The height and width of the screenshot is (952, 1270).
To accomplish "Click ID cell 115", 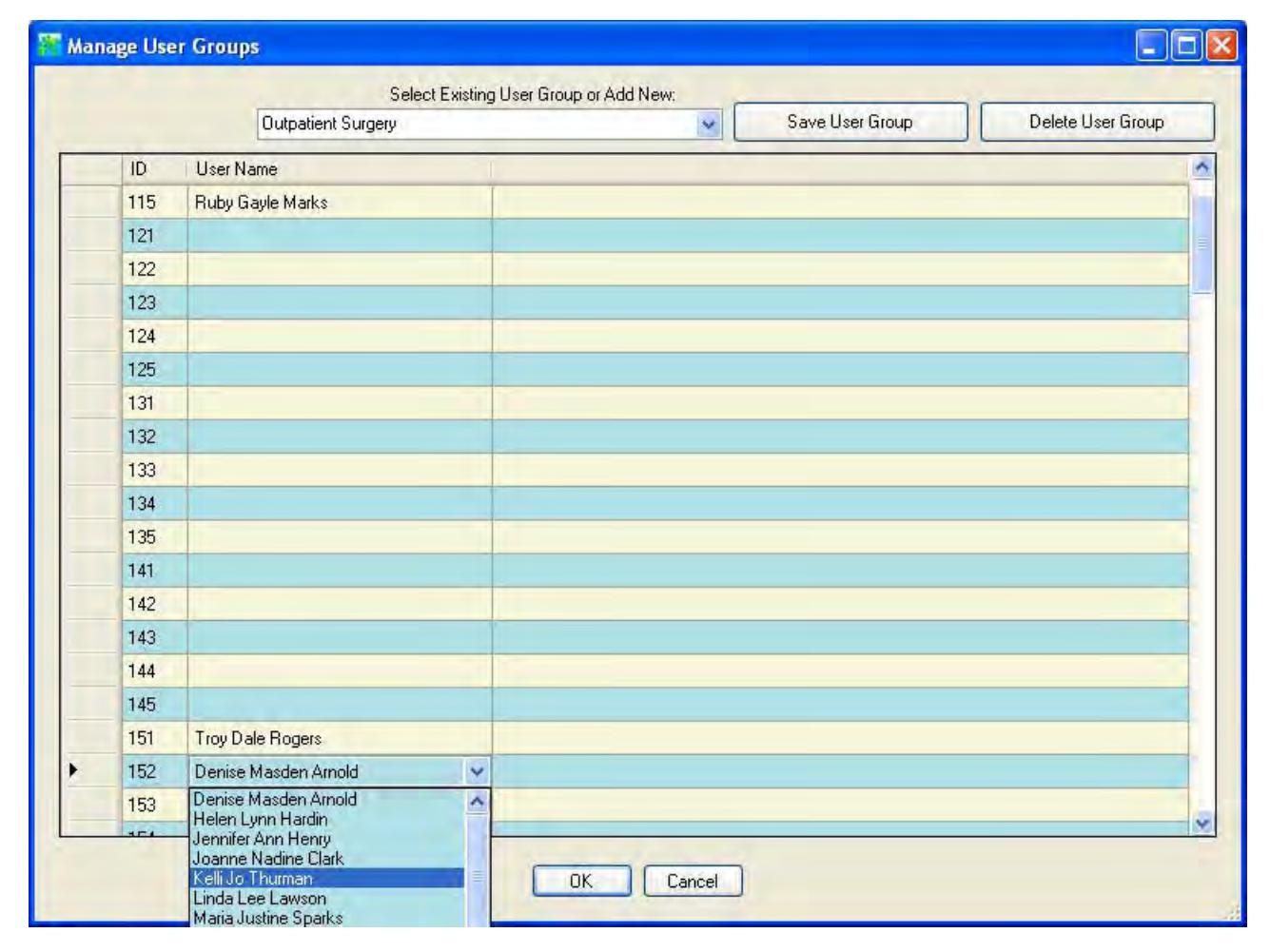I will click(x=155, y=203).
